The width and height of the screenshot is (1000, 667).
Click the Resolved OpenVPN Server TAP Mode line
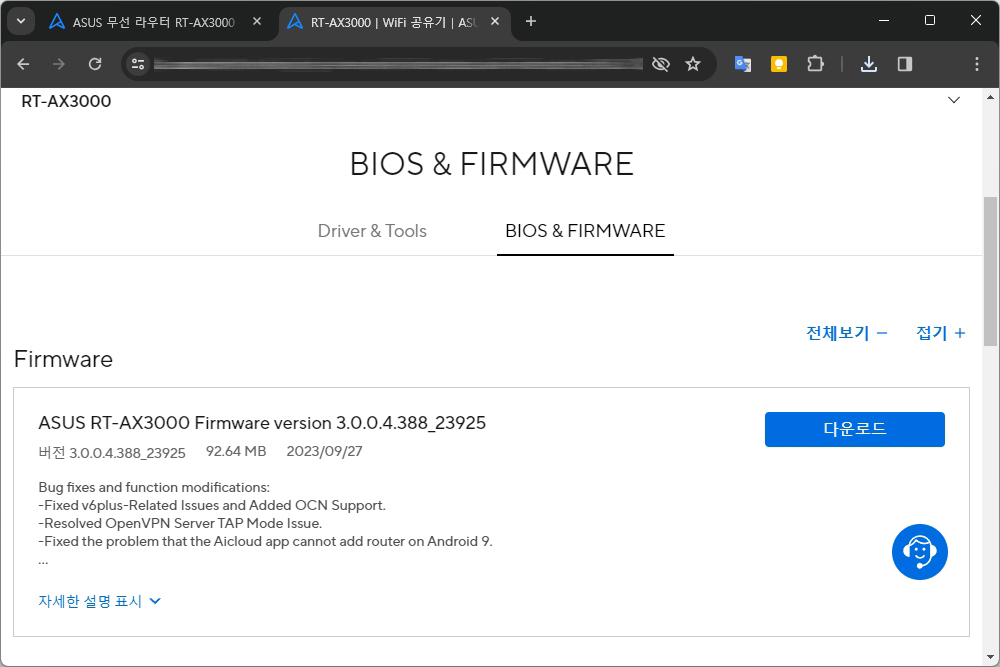click(x=180, y=524)
